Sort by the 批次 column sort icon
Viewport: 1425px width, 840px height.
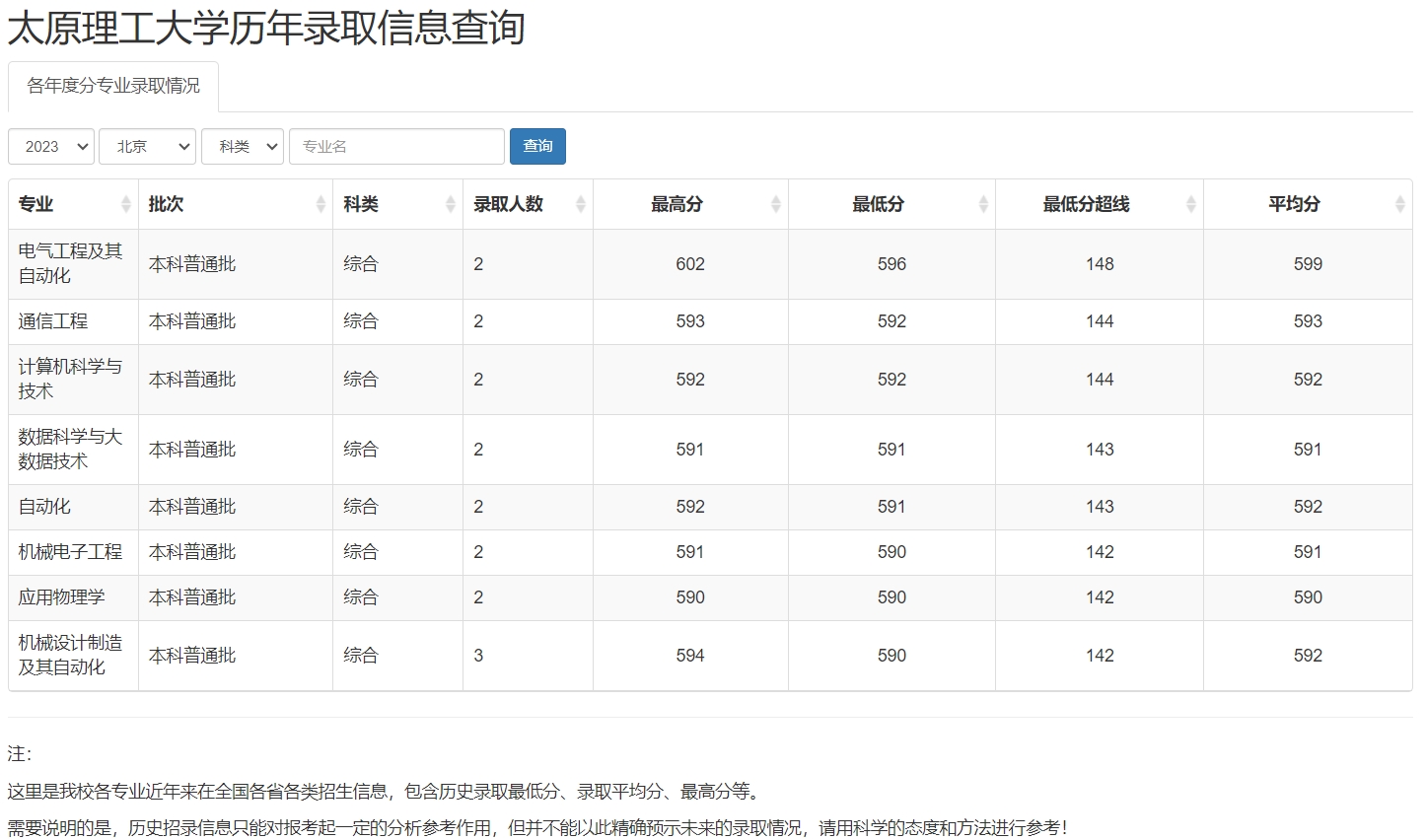pos(321,204)
